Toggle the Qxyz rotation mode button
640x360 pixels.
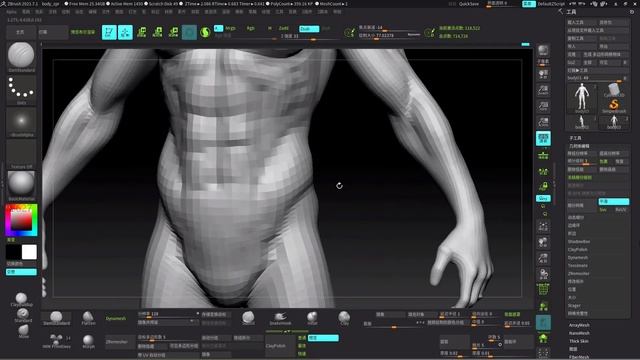(x=543, y=198)
